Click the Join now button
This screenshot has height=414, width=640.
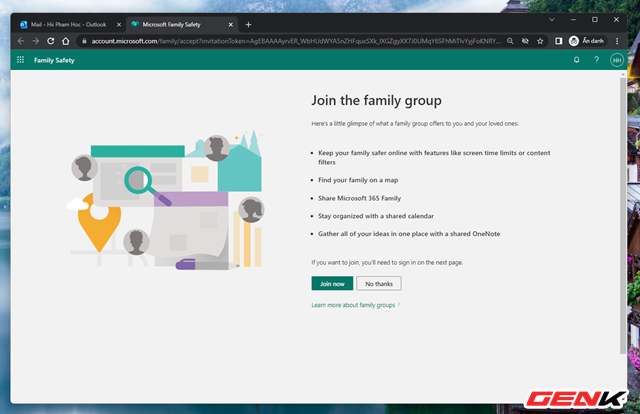pyautogui.click(x=332, y=284)
